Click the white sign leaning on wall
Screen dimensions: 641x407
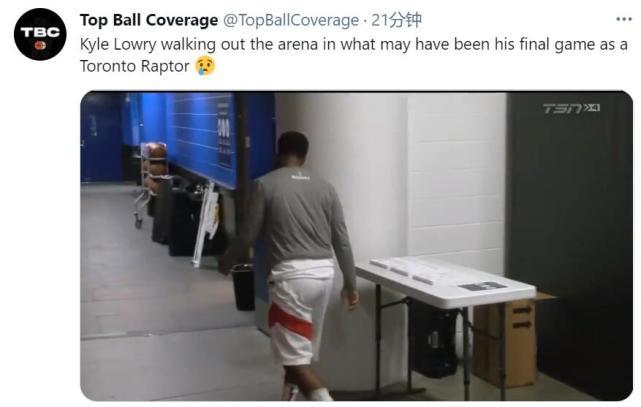206,225
